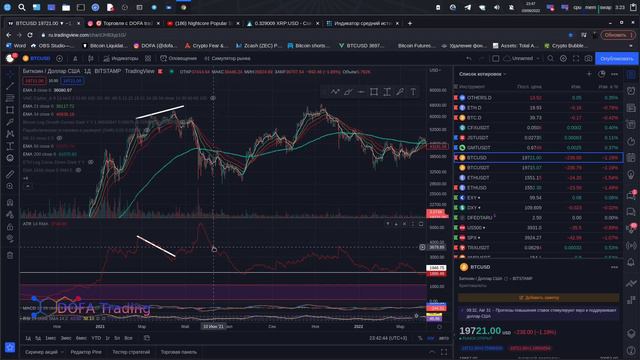Open the Alerts button in top toolbar
Image resolution: width=640 pixels, height=360 pixels.
point(178,59)
